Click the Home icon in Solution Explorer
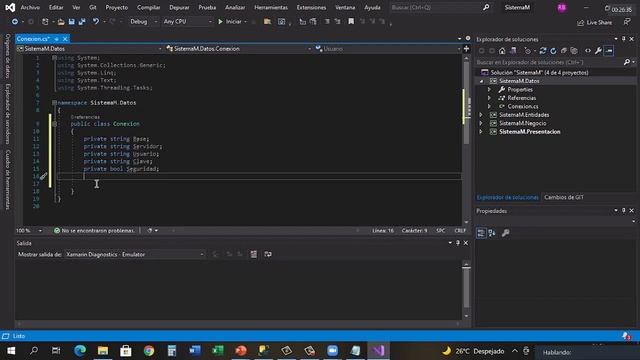This screenshot has height=360, width=640. click(502, 51)
